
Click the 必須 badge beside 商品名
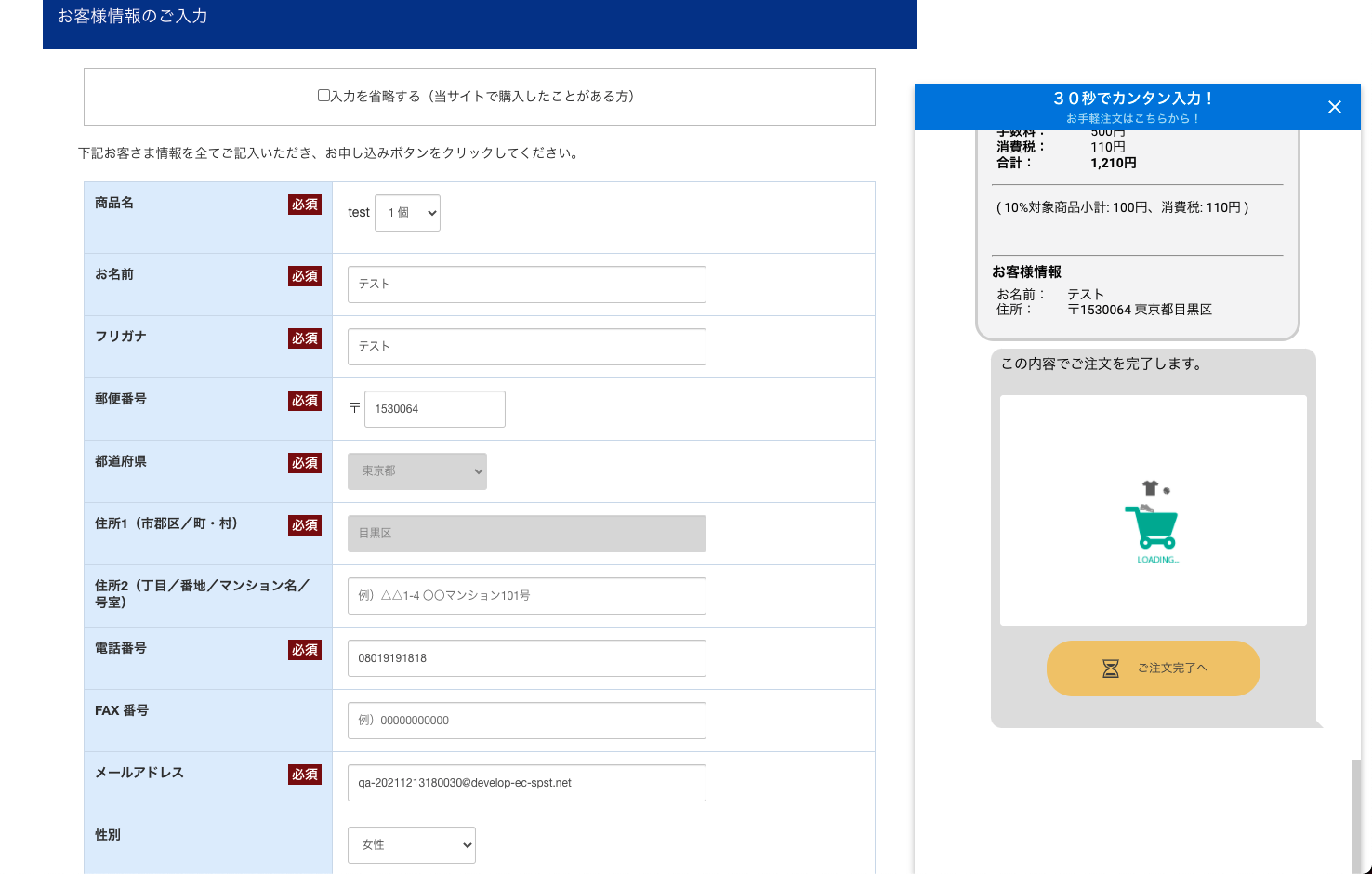coord(305,205)
